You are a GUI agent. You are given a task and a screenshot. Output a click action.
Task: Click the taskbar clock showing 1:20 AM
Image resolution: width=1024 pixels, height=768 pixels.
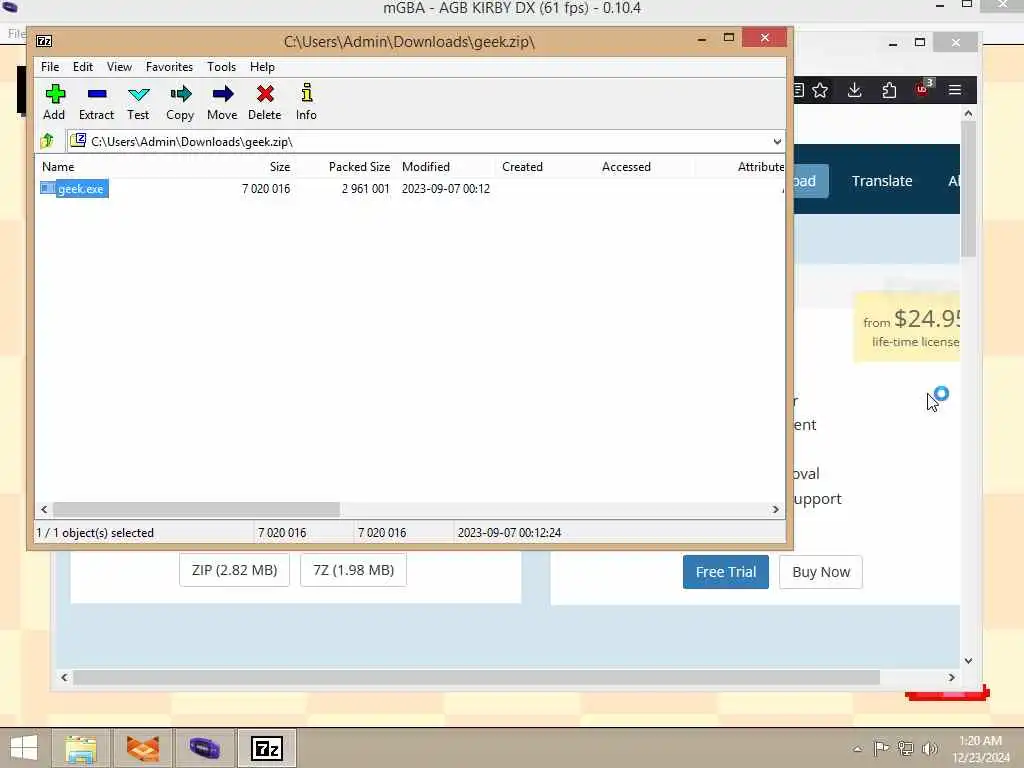[980, 749]
